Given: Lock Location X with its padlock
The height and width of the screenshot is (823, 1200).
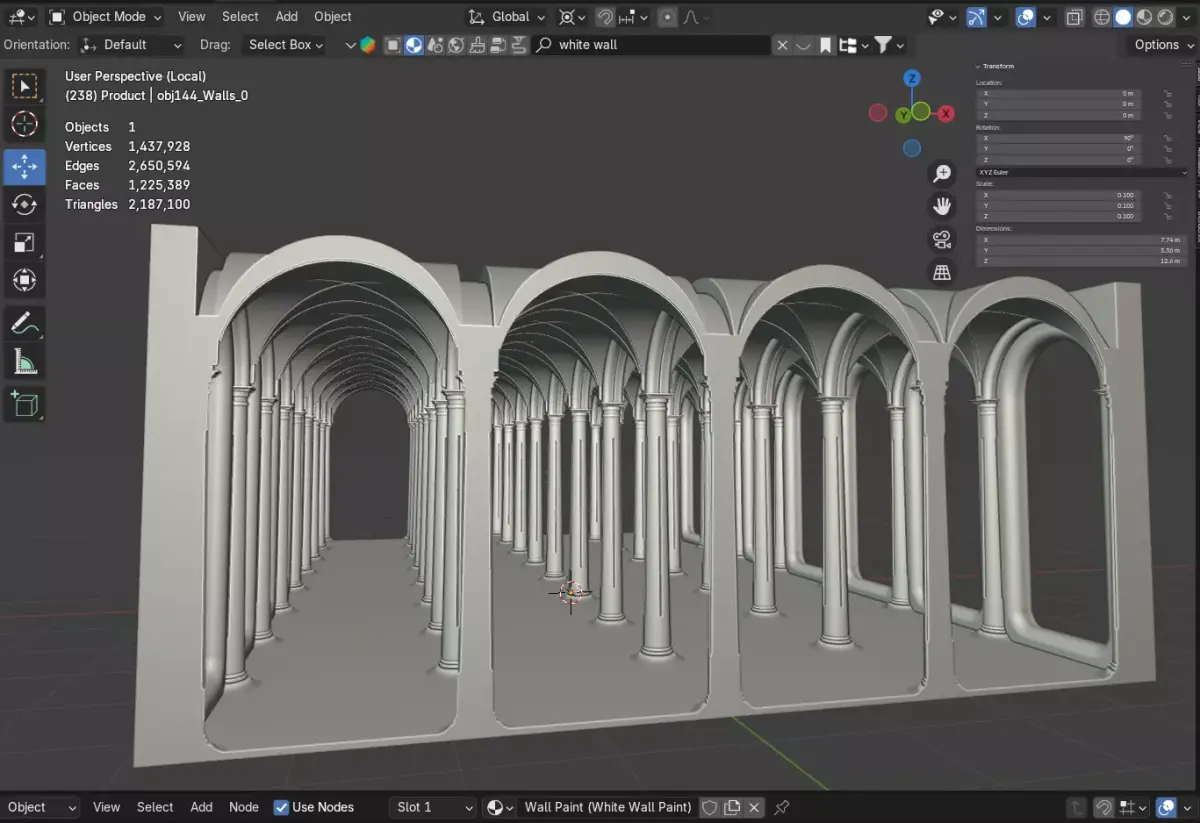Looking at the screenshot, I should (1168, 93).
